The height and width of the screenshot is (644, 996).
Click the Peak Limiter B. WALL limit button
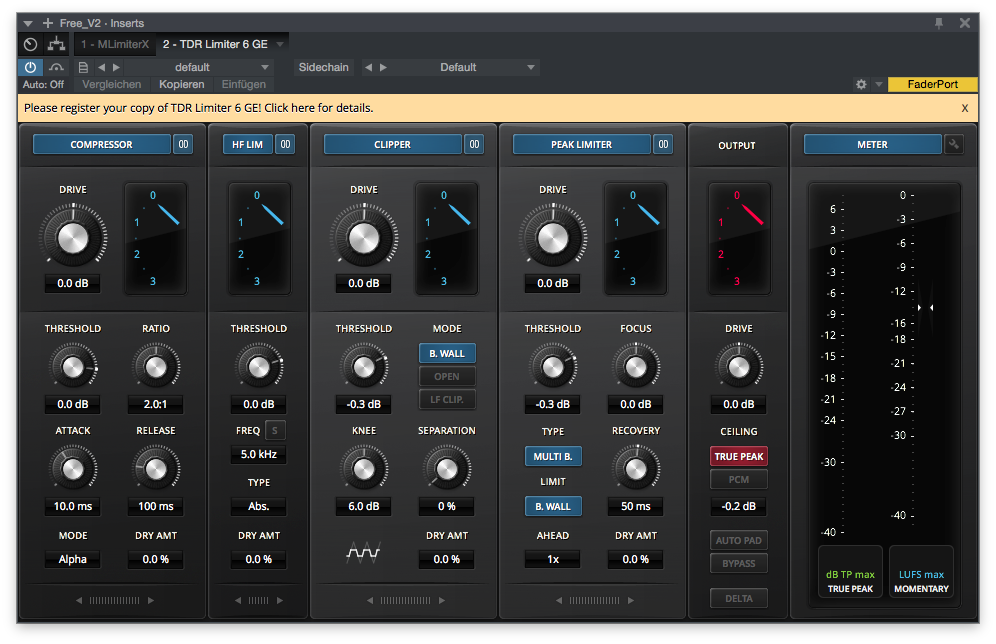(553, 506)
